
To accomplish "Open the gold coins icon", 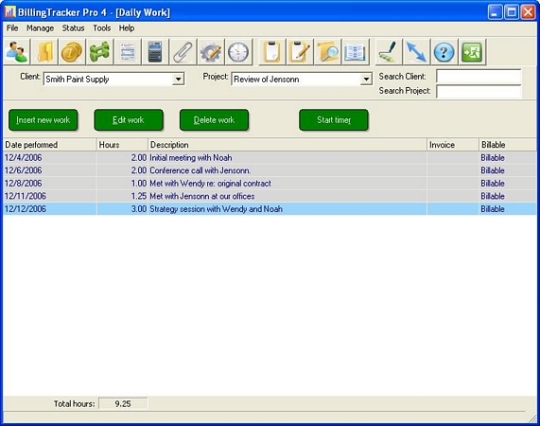I will point(72,52).
